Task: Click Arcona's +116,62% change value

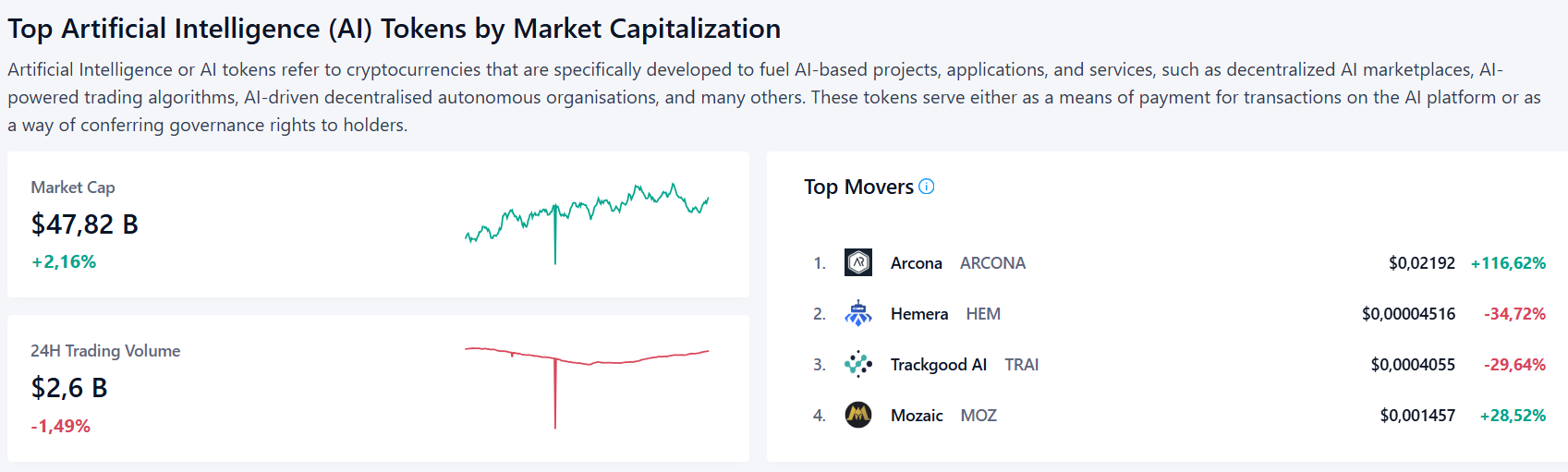Action: pos(1508,263)
